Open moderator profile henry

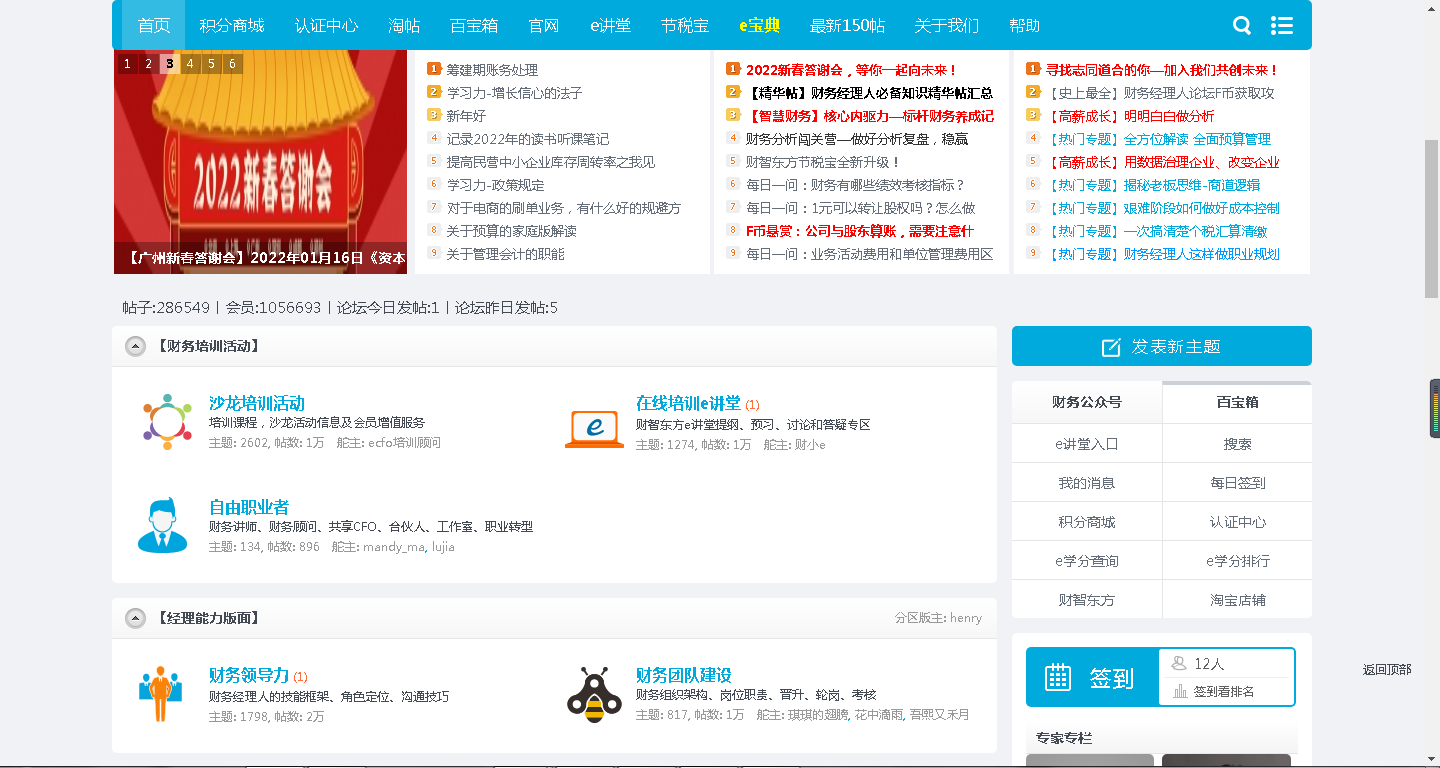click(966, 618)
